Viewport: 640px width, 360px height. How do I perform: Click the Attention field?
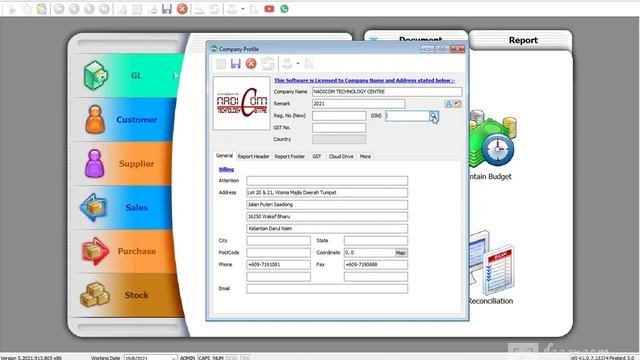point(327,180)
